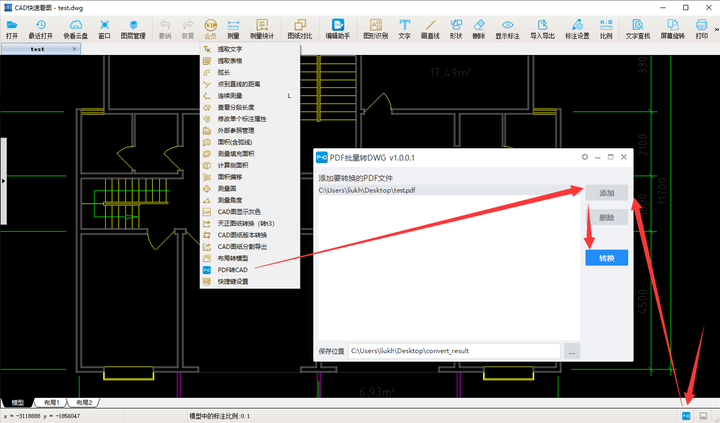Open the VIP 会员 dropdown menu
This screenshot has width=720, height=423.
click(210, 29)
